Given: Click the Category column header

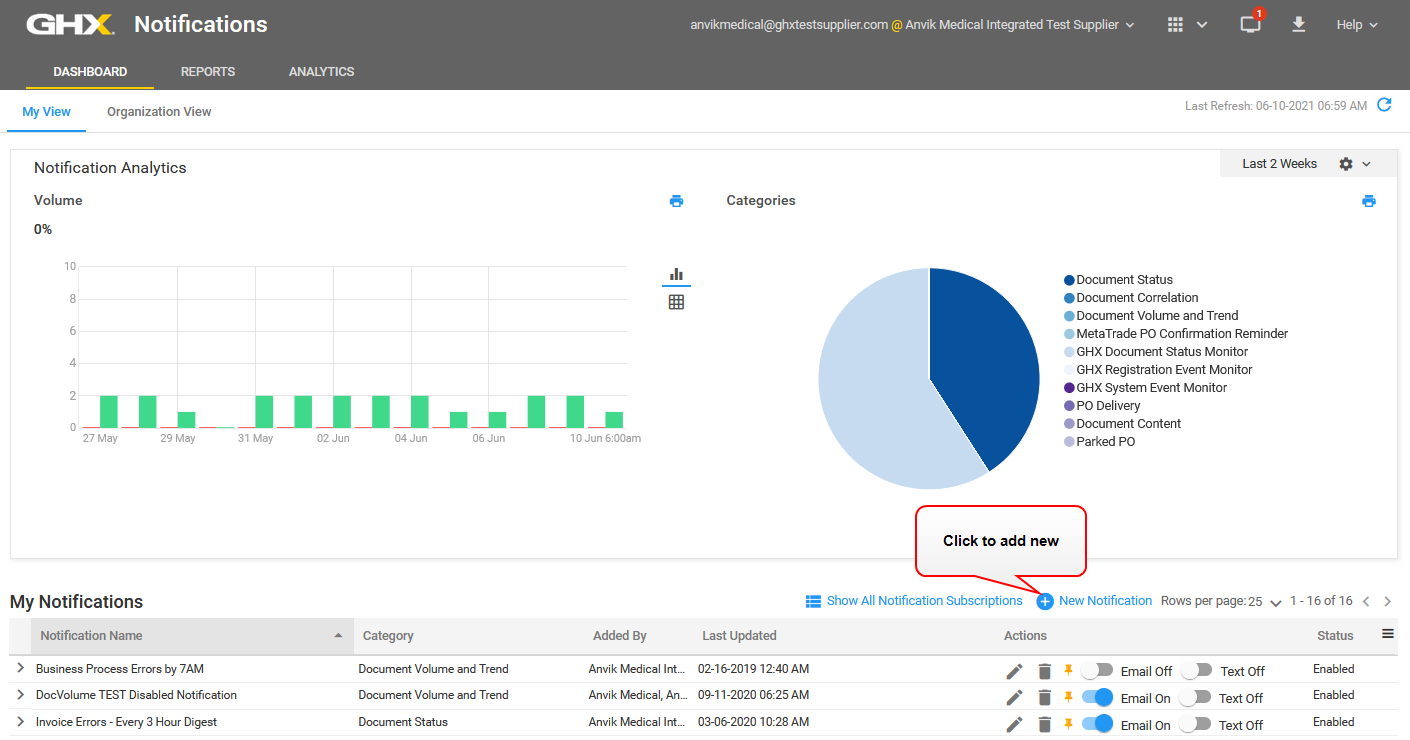Looking at the screenshot, I should (388, 636).
